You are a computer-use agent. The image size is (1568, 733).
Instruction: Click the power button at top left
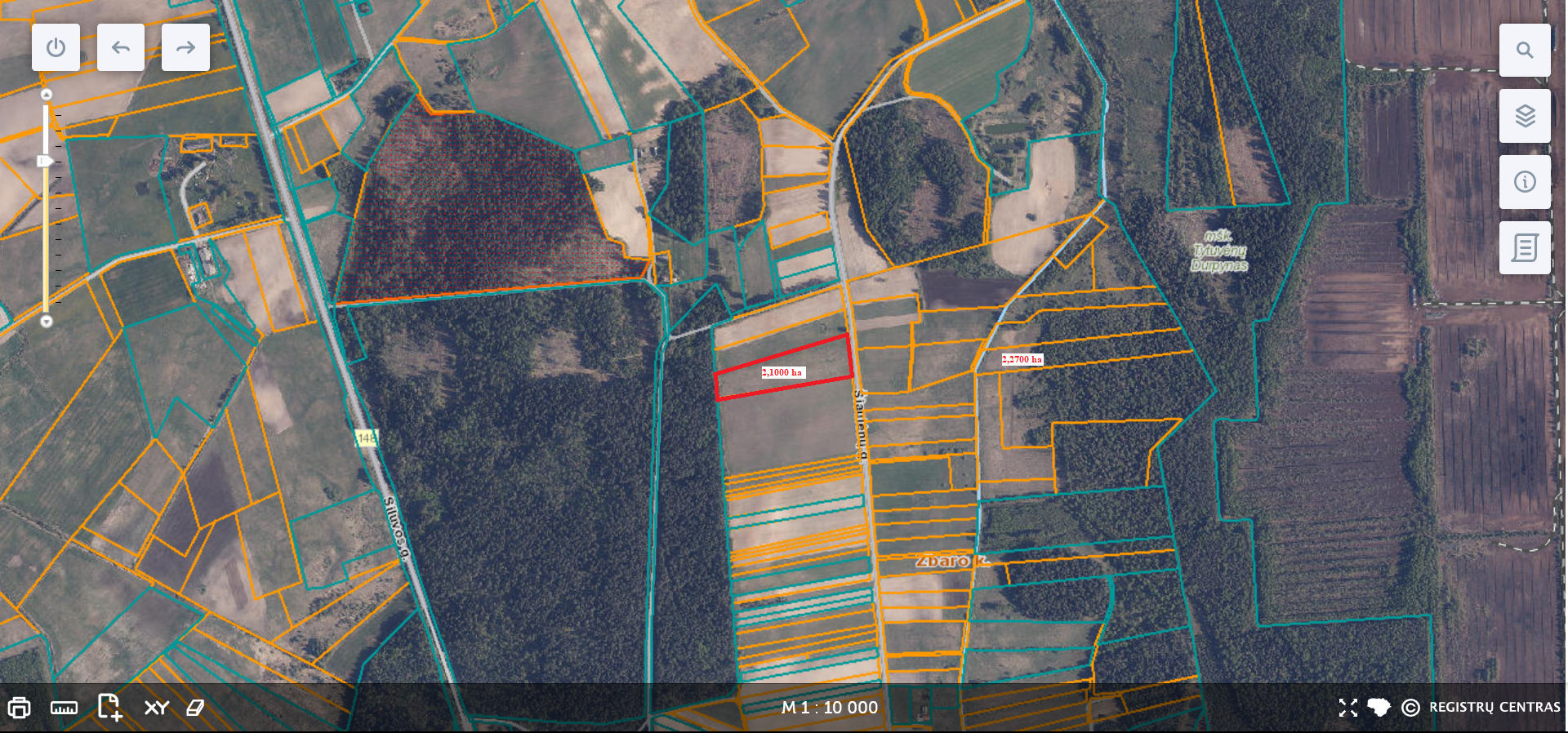(x=56, y=47)
